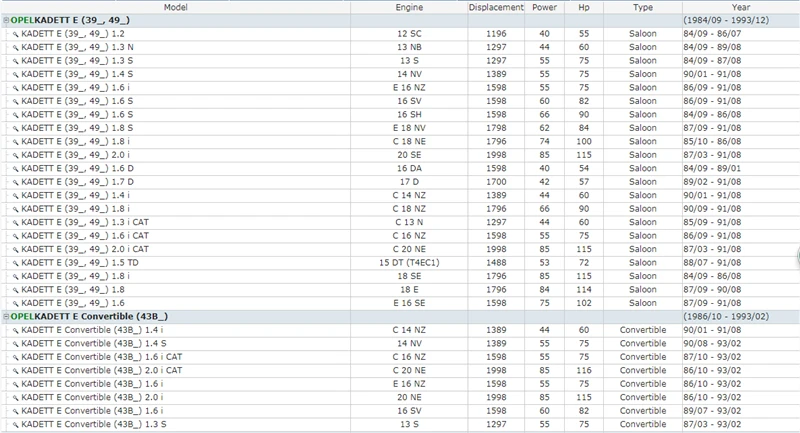Click magnifier icon for Convertible 1.4 S
The width and height of the screenshot is (800, 433).
point(16,344)
